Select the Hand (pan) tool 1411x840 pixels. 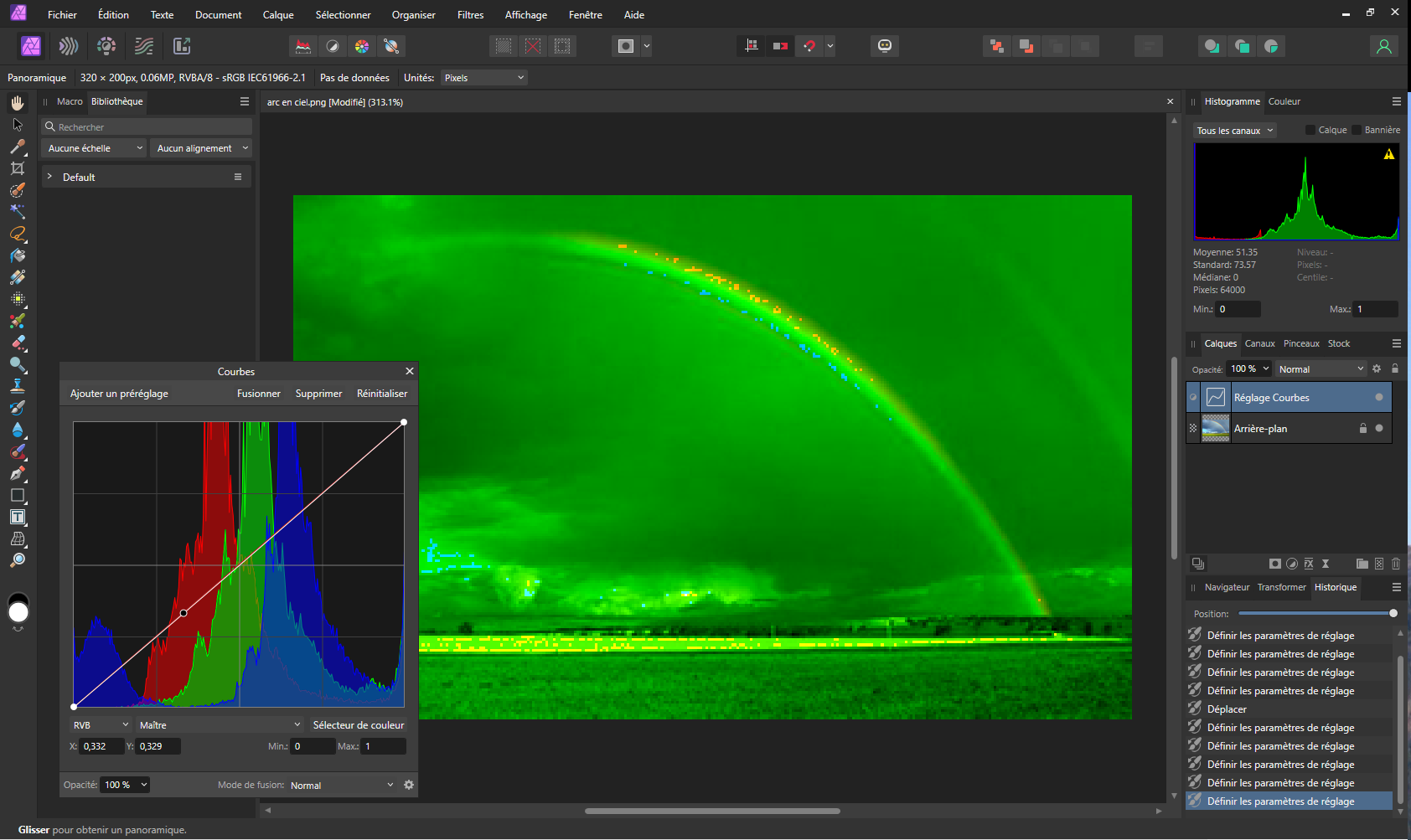click(x=18, y=103)
